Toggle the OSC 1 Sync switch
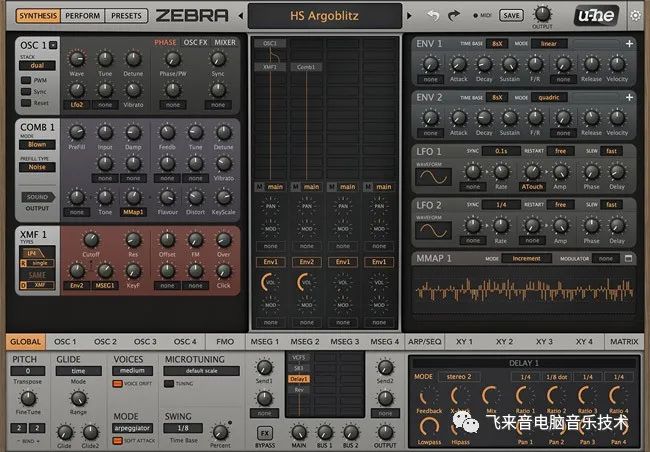650x452 pixels. point(26,91)
